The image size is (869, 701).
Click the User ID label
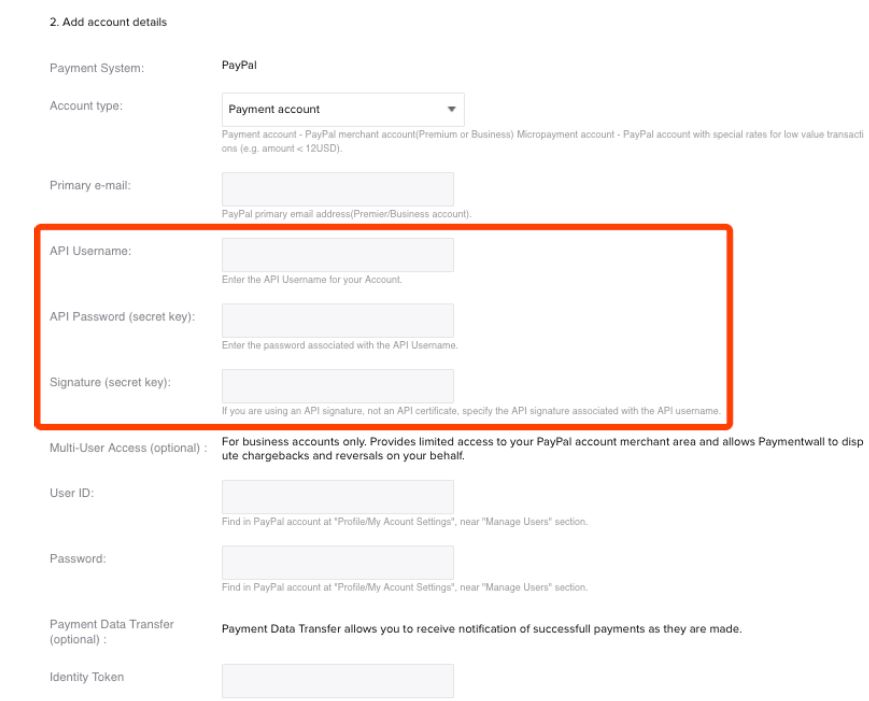[x=71, y=493]
